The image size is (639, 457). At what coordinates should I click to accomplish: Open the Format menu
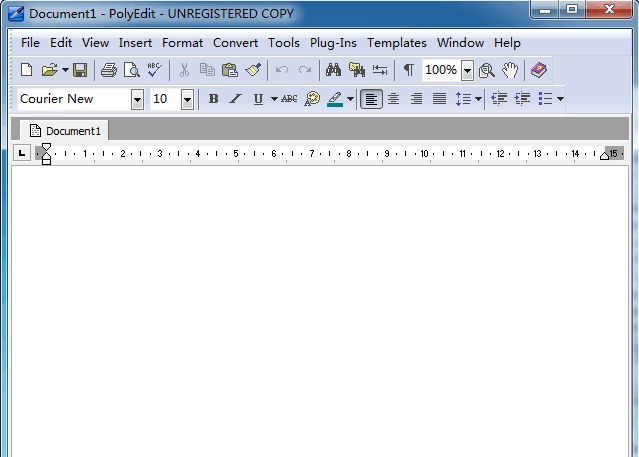pos(182,43)
